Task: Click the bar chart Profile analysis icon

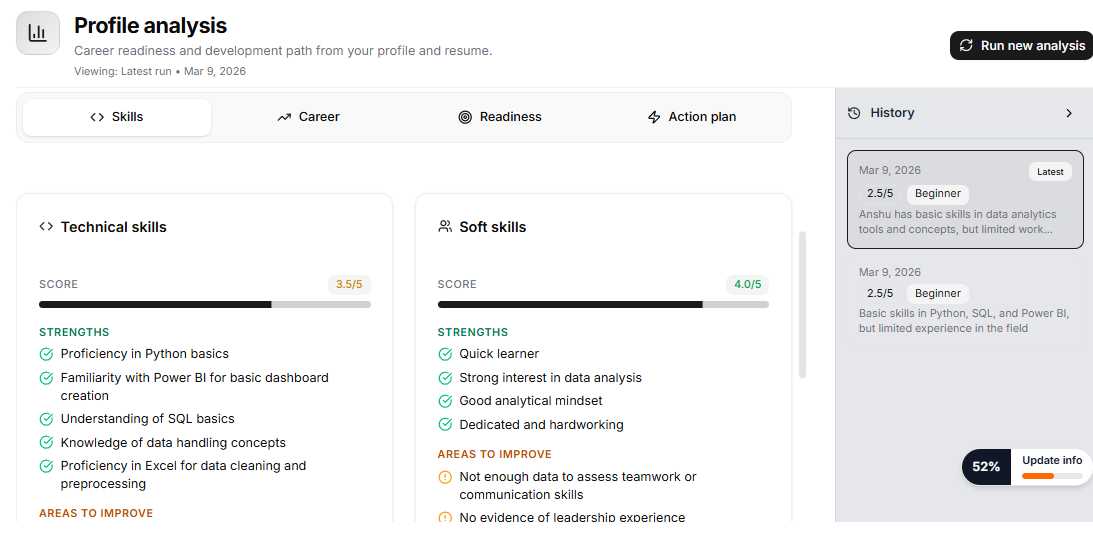Action: tap(38, 33)
